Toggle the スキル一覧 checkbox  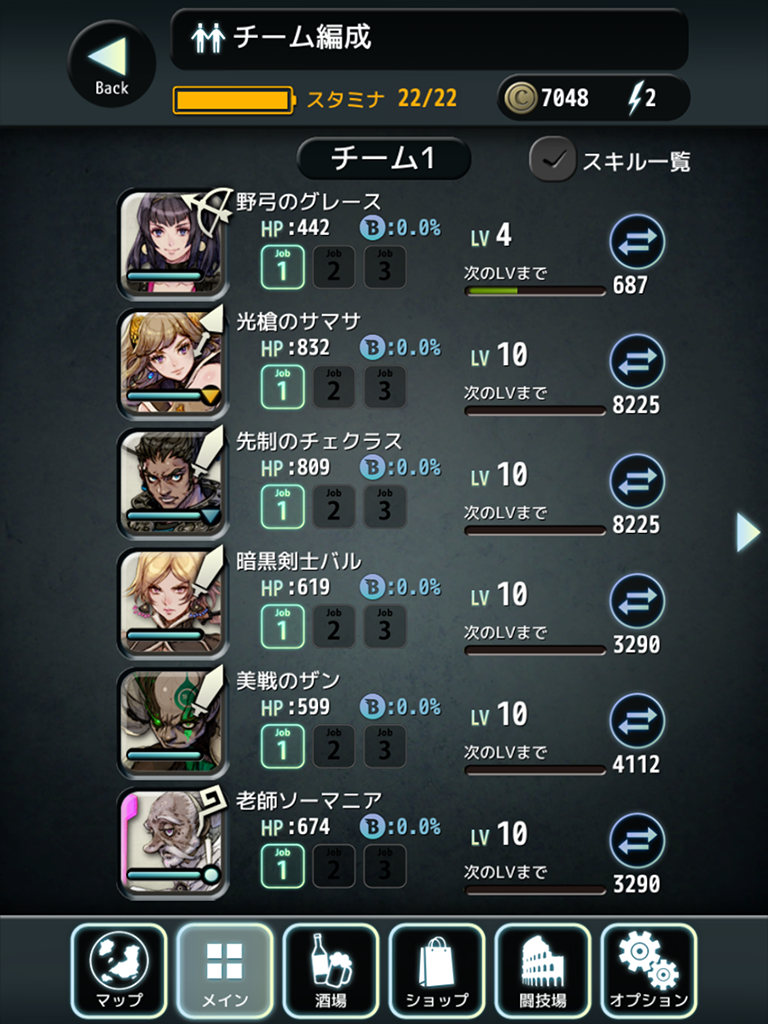coord(552,159)
